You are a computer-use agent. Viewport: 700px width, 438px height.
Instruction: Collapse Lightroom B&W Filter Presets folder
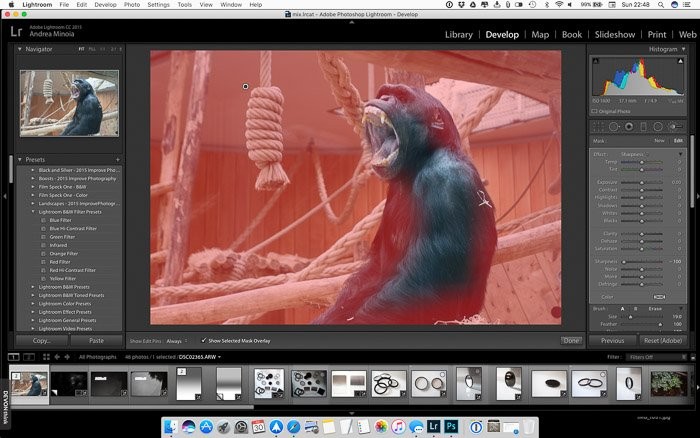click(33, 212)
